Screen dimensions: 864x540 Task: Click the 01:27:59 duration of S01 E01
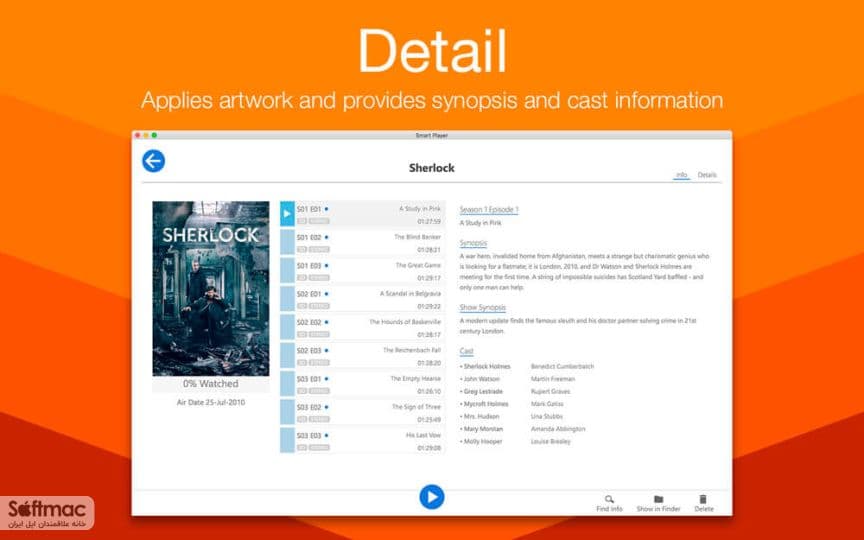point(429,221)
